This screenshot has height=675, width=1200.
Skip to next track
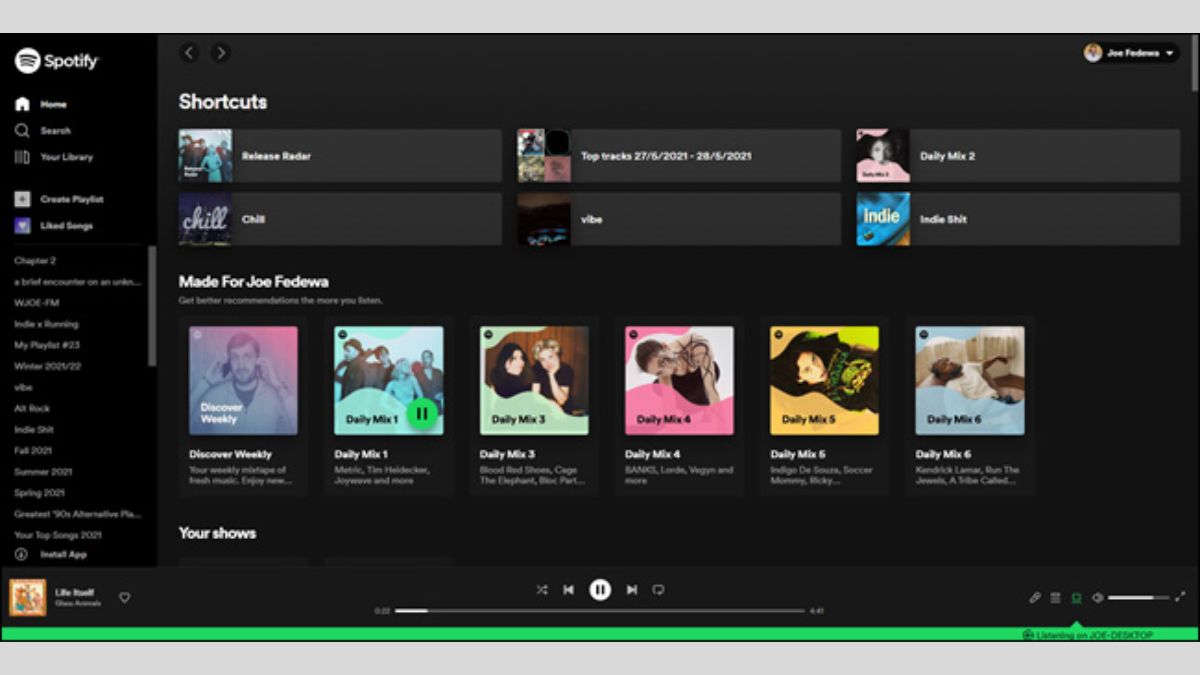(x=632, y=590)
